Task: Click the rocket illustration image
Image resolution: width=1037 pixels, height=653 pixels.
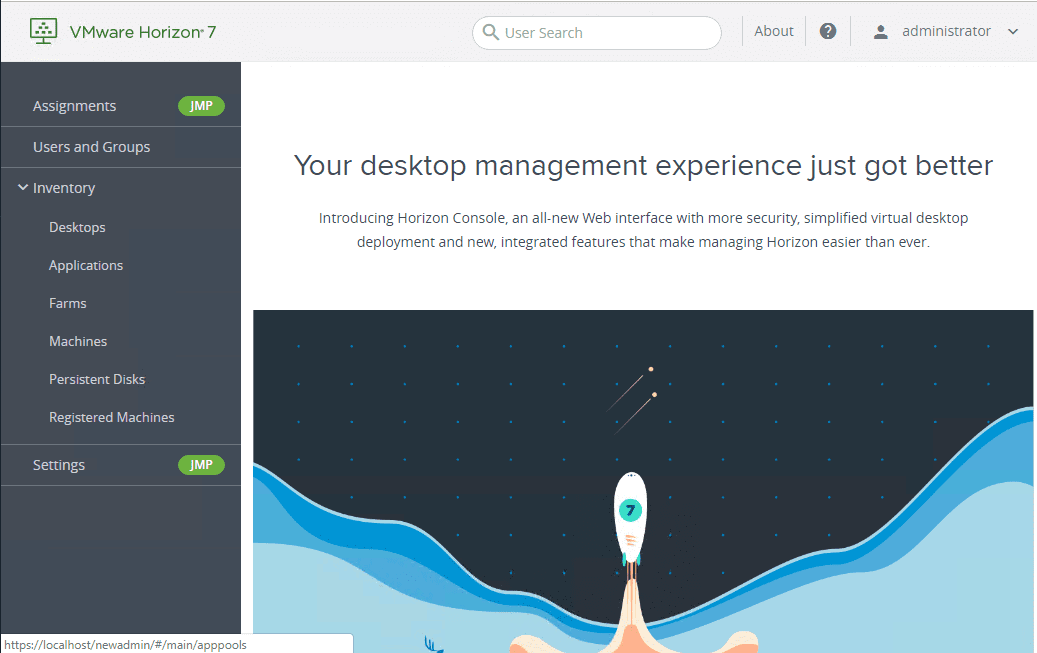Action: tap(644, 480)
